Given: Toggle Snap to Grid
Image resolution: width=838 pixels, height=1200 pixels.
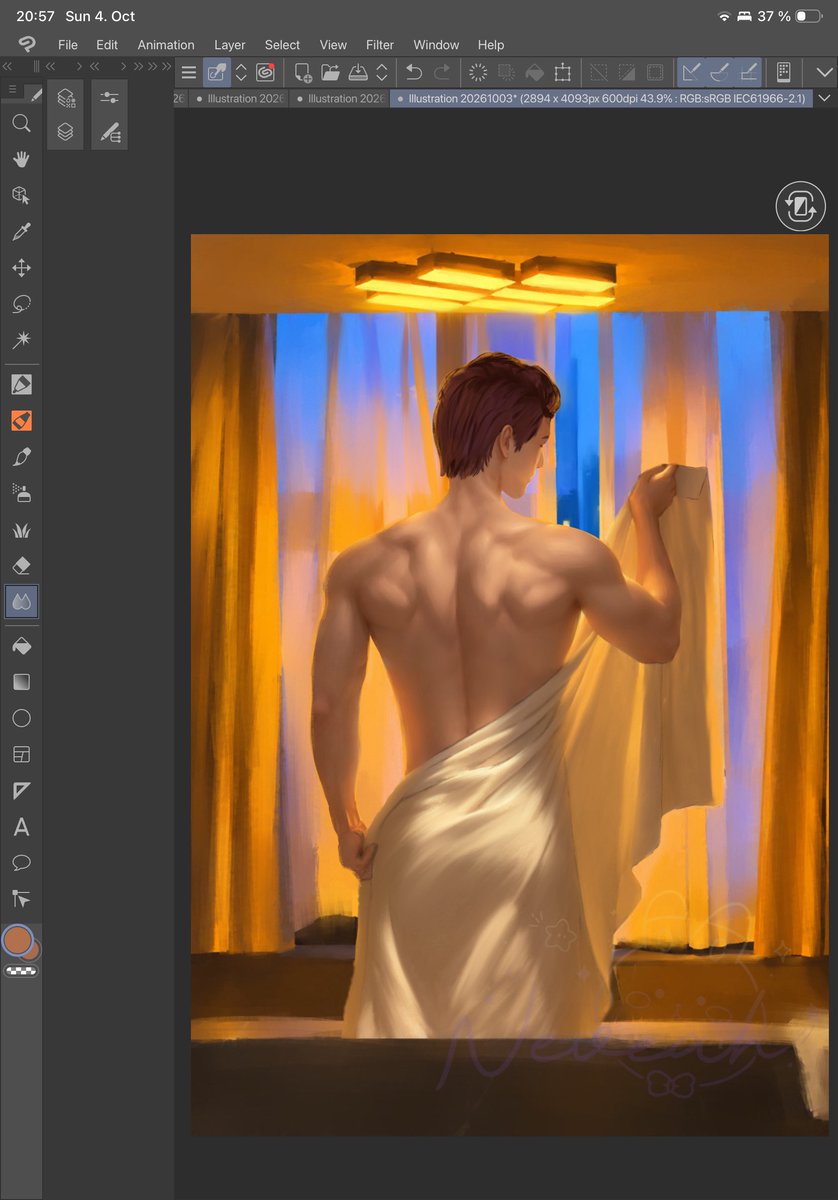Looking at the screenshot, I should point(747,72).
